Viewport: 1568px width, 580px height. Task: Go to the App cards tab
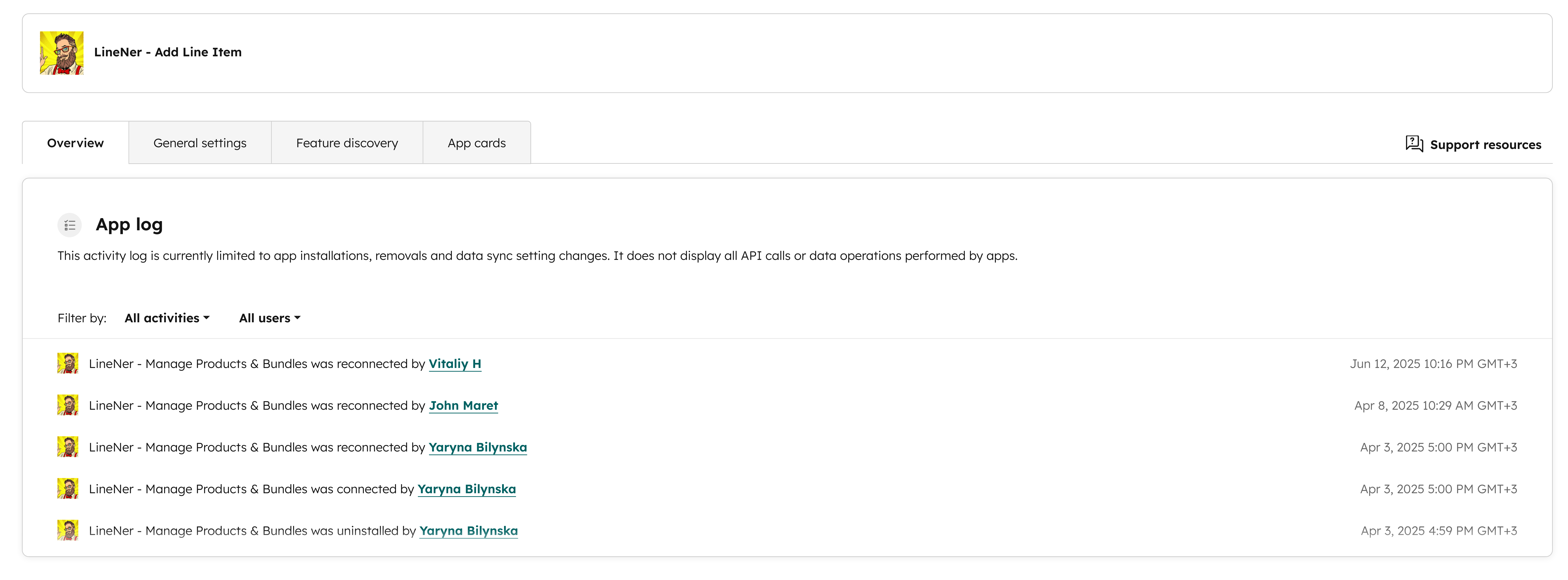pos(477,143)
